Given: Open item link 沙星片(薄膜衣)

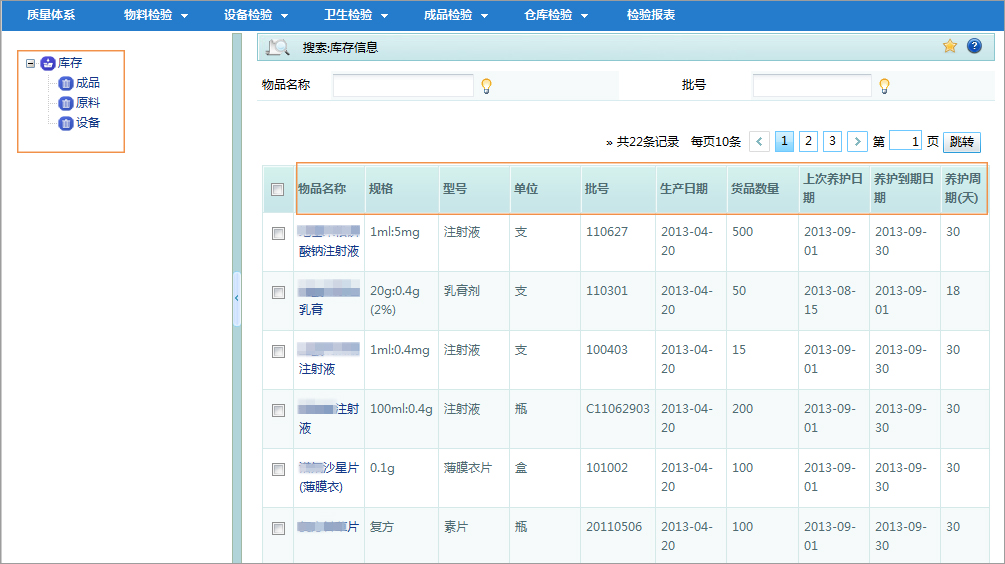Looking at the screenshot, I should pyautogui.click(x=329, y=477).
